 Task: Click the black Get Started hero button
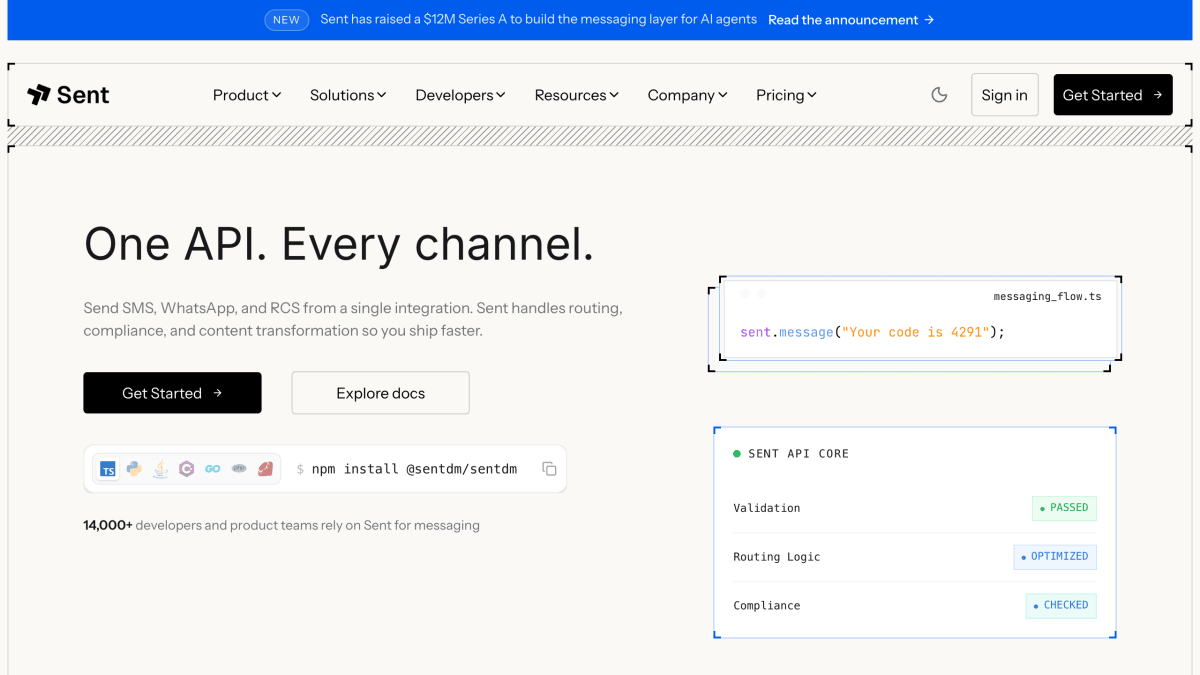172,393
